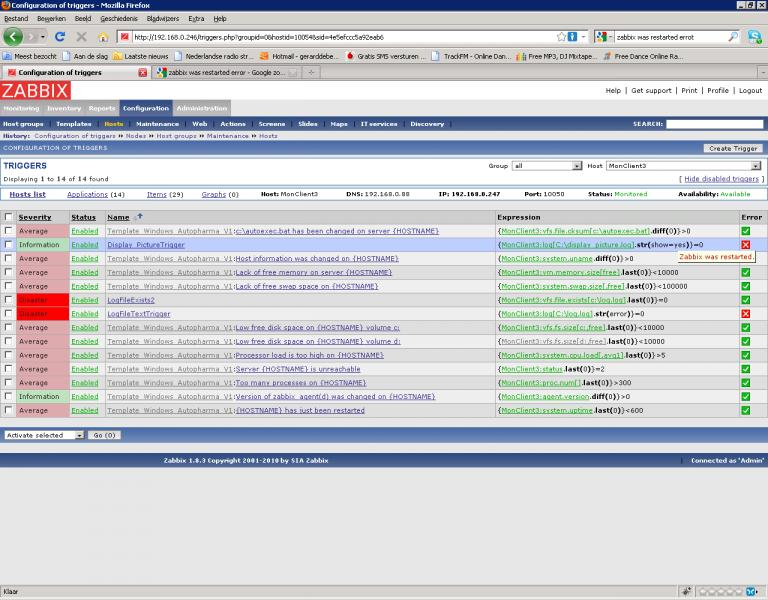Tick the select-all checkbox in table header

click(9, 217)
